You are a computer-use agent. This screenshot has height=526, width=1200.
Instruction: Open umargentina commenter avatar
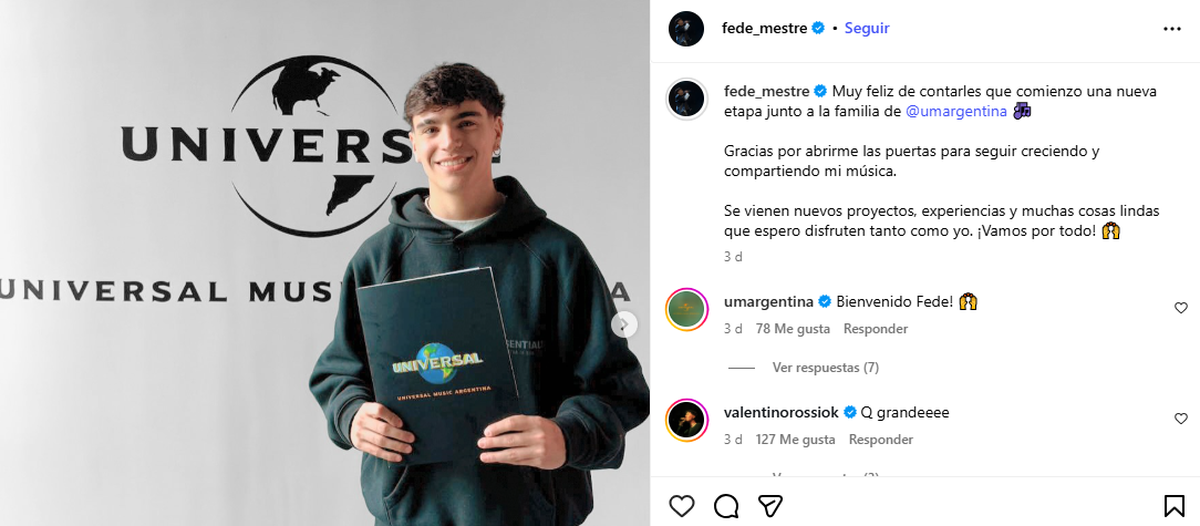tap(686, 309)
